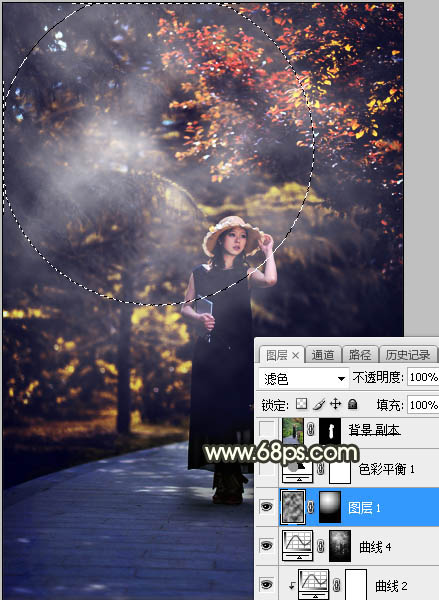The width and height of the screenshot is (439, 600).
Task: Hide the 曲线 4 layer eye
Action: click(267, 546)
